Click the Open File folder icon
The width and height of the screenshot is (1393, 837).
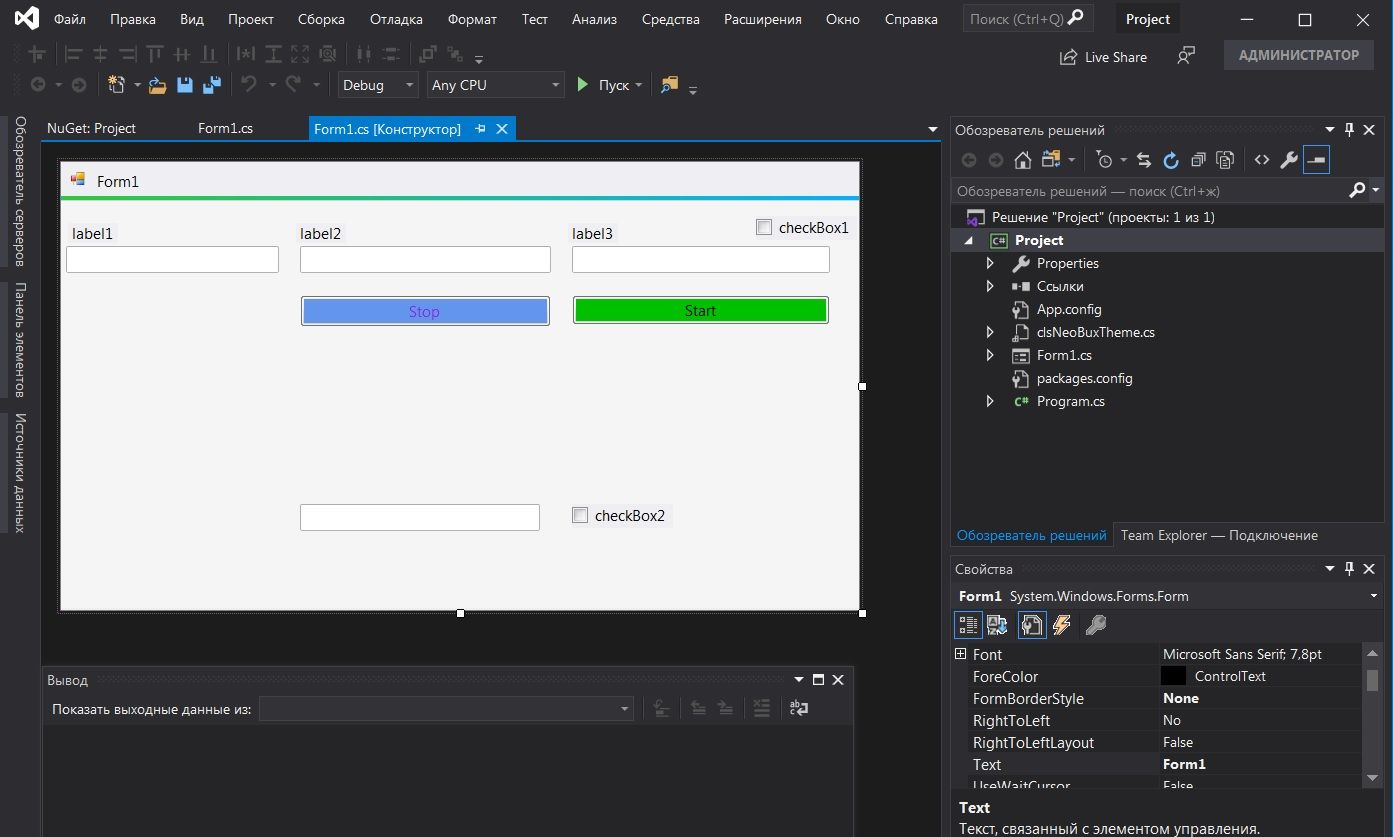157,85
